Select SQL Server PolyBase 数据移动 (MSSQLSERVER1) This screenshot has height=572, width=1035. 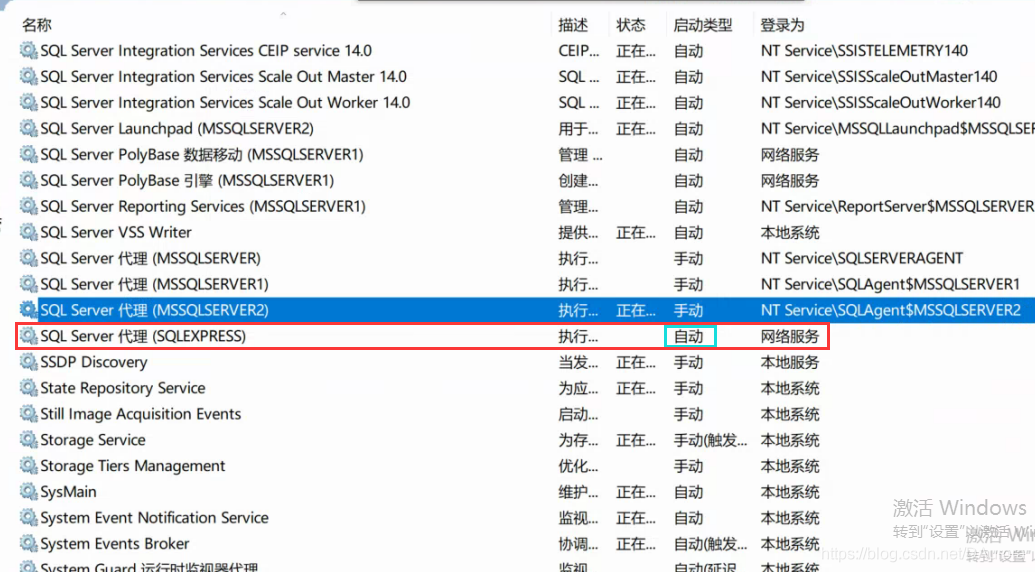(x=202, y=154)
